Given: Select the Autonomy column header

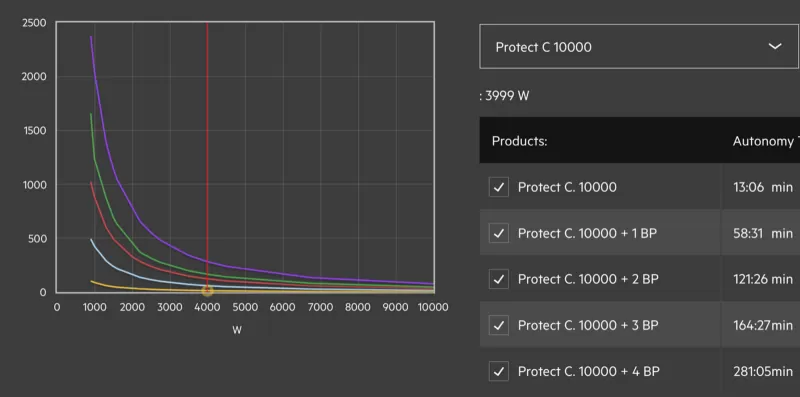Looking at the screenshot, I should coord(766,141).
